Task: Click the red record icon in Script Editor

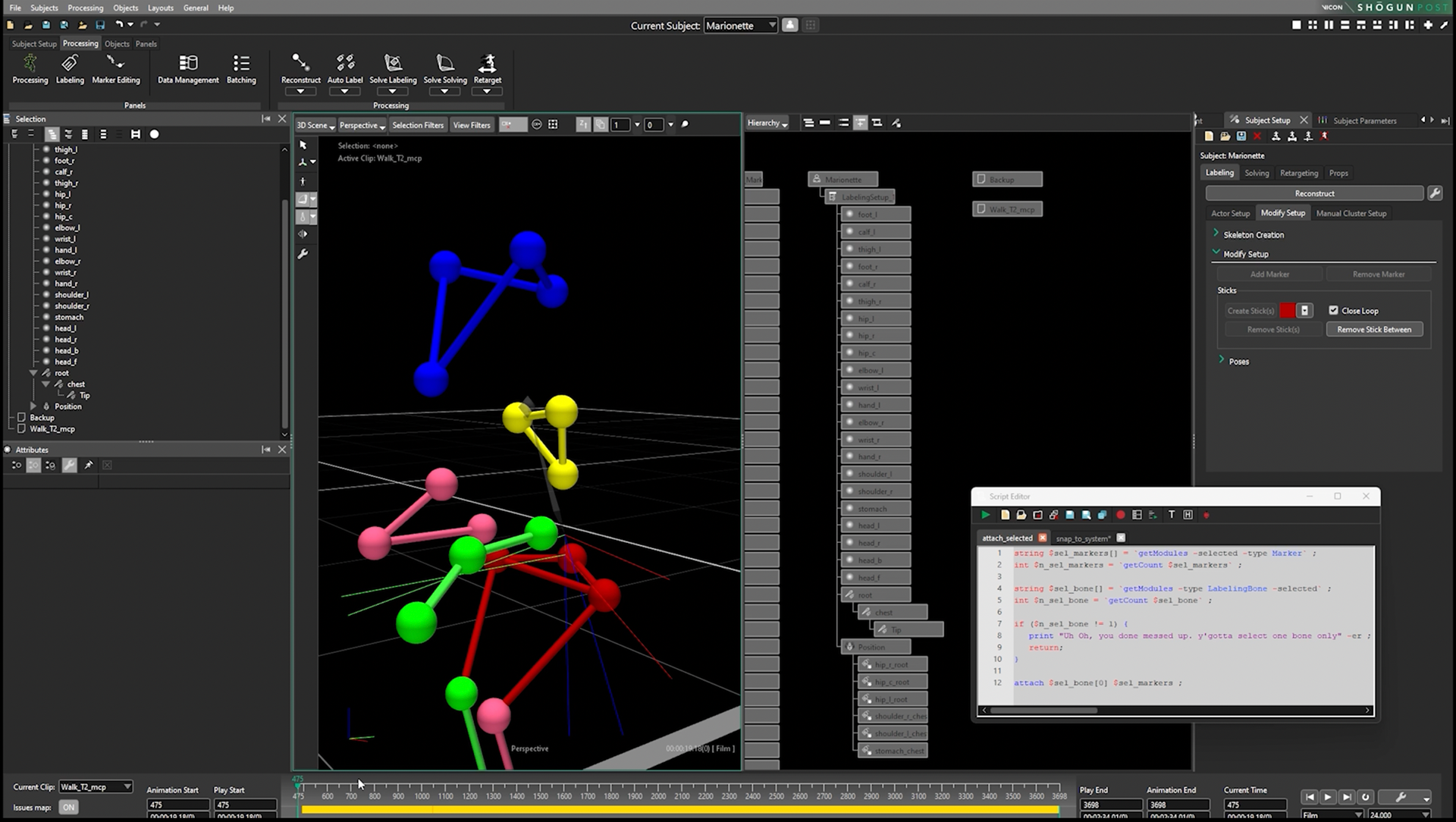Action: point(1120,515)
